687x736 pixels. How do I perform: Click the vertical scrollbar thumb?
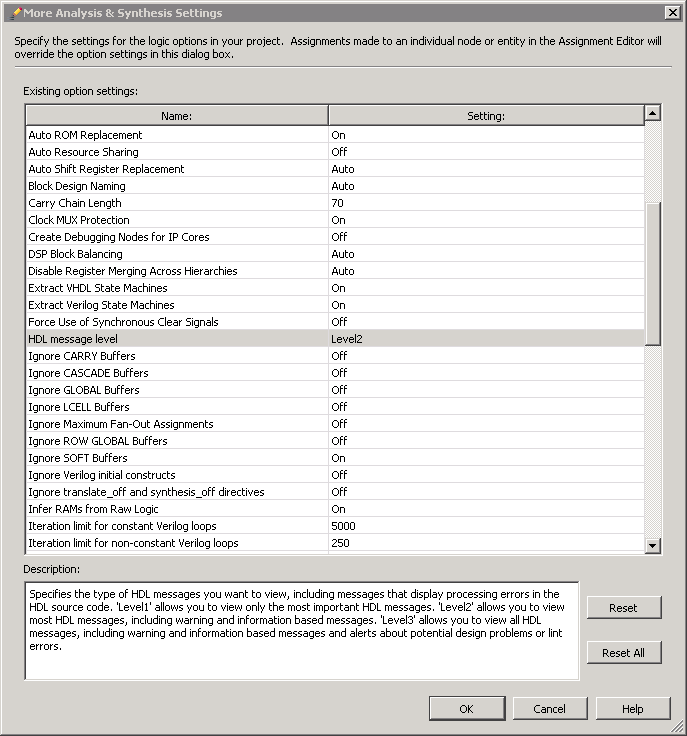pos(653,273)
